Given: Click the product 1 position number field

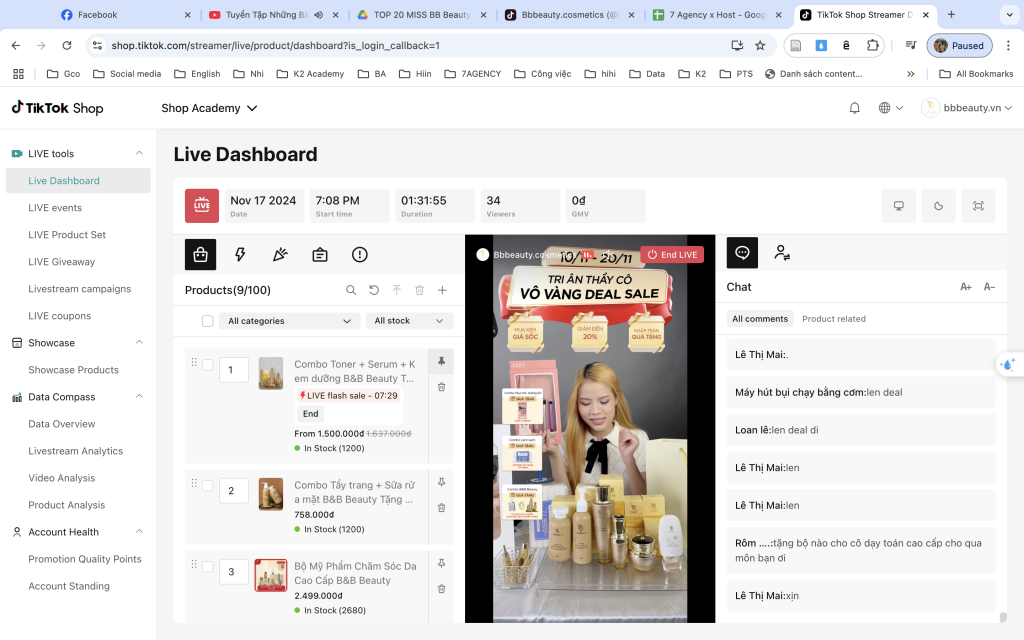Looking at the screenshot, I should pyautogui.click(x=233, y=370).
